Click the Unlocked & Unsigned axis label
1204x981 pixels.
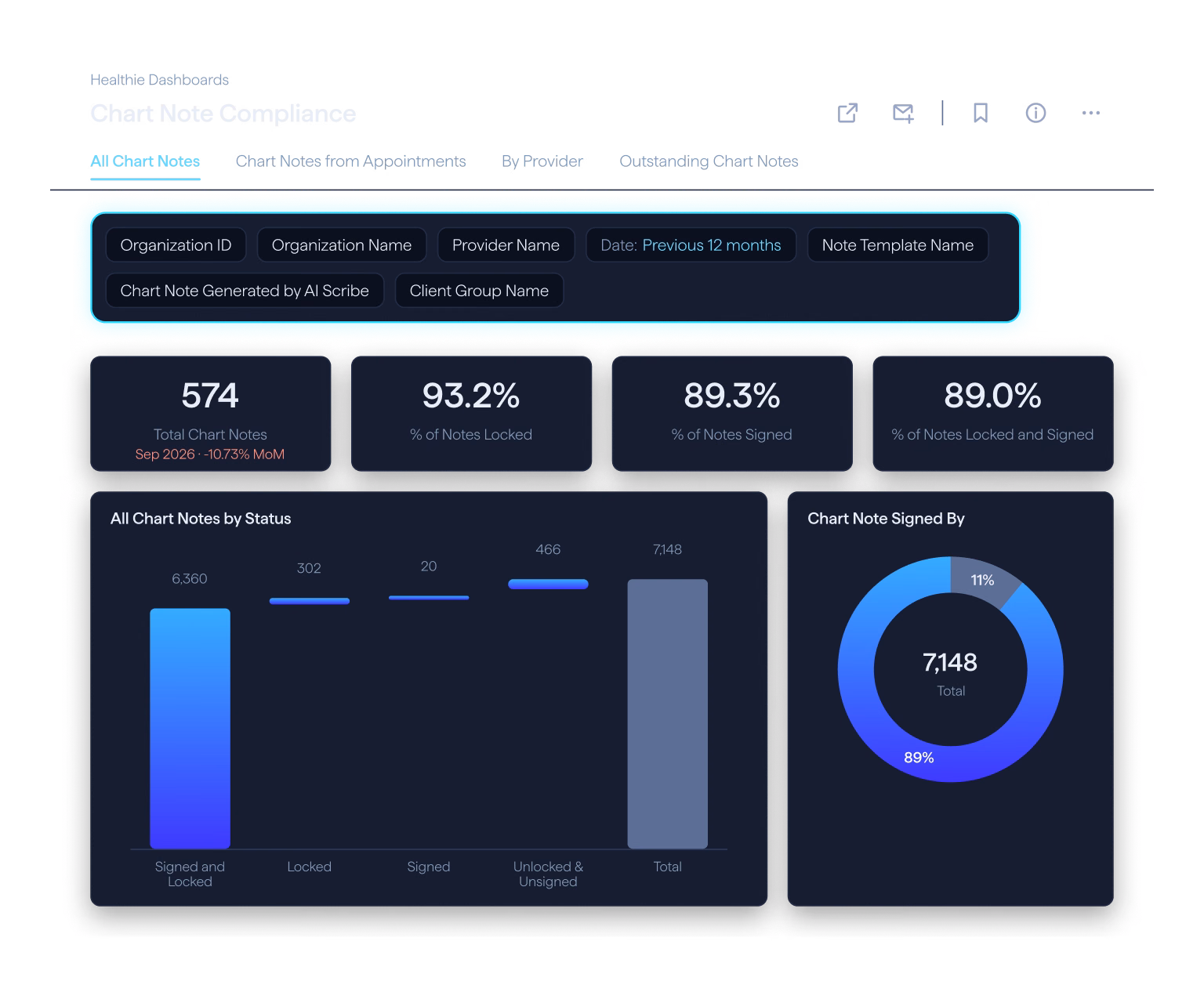[548, 874]
